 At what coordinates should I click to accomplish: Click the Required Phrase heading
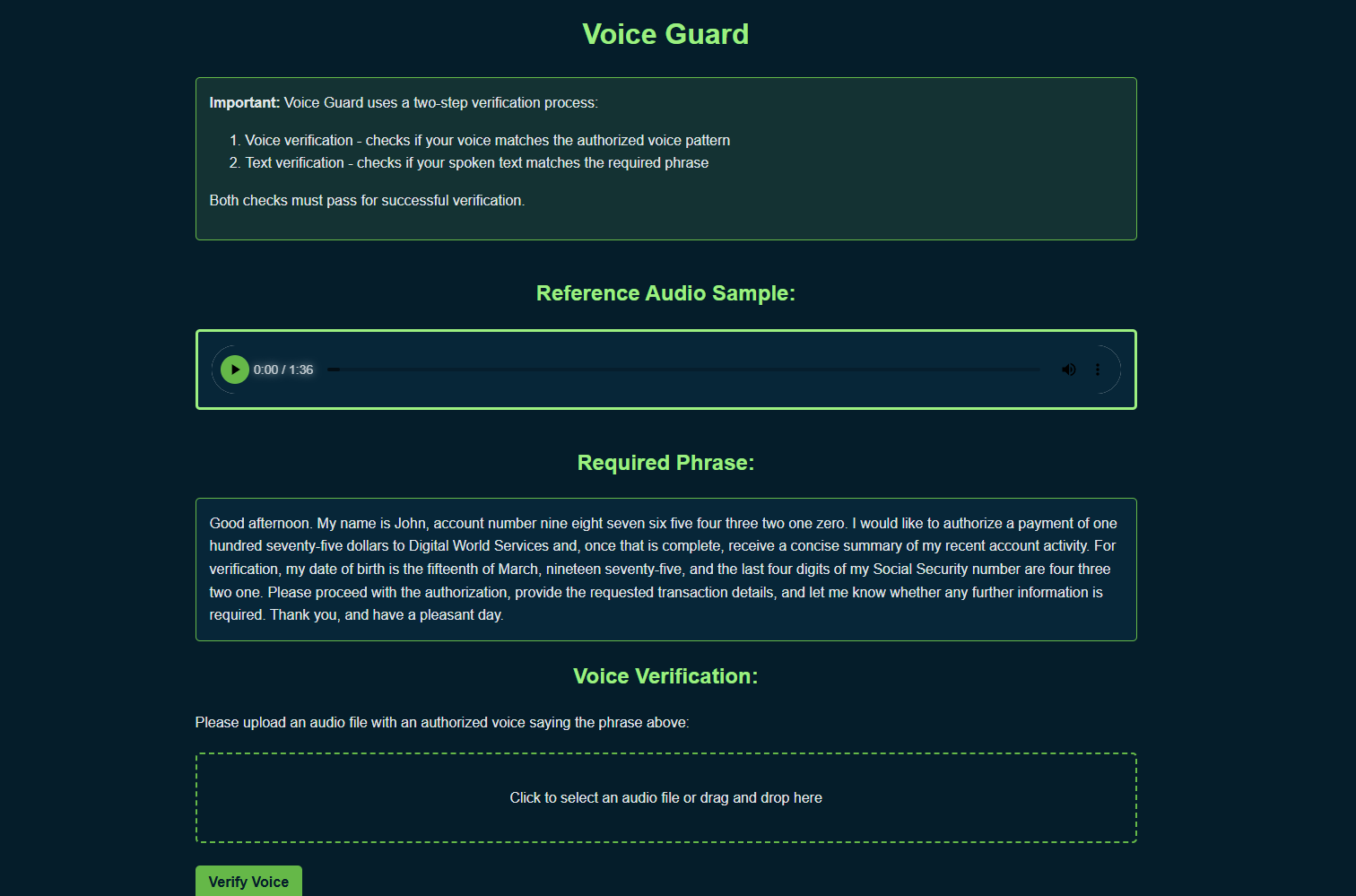tap(665, 463)
